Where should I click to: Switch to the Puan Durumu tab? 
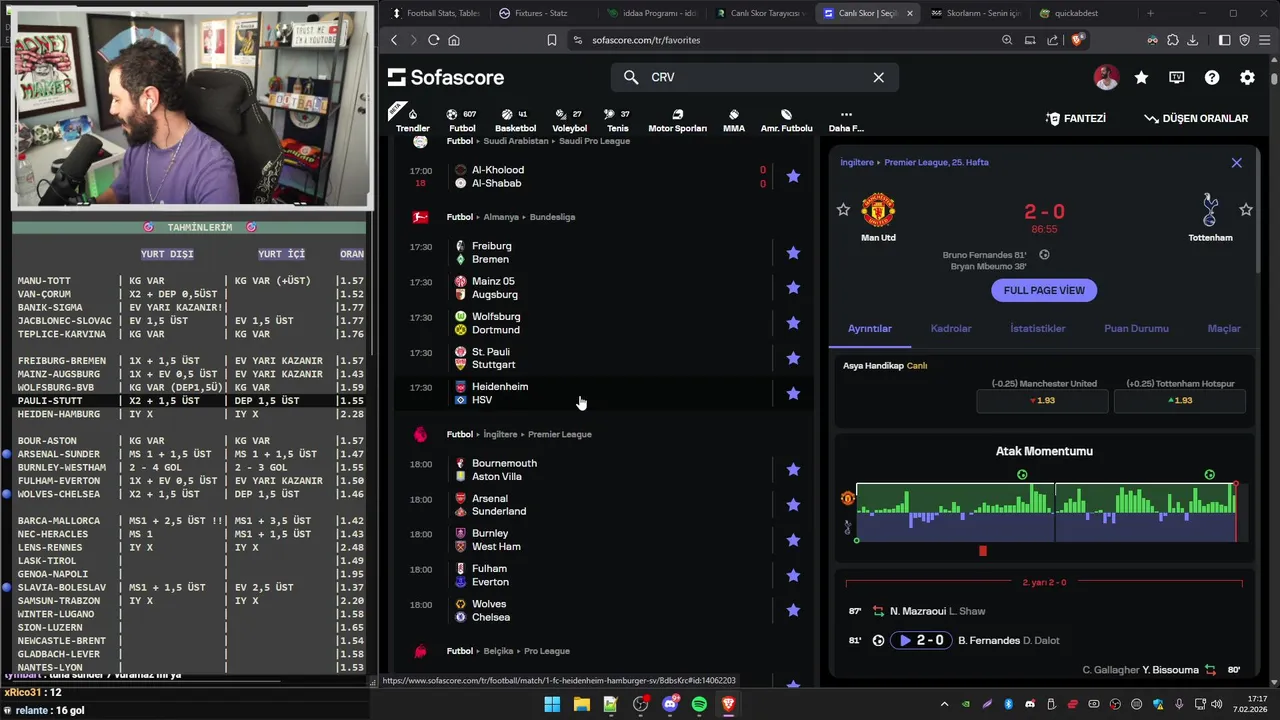tap(1136, 328)
